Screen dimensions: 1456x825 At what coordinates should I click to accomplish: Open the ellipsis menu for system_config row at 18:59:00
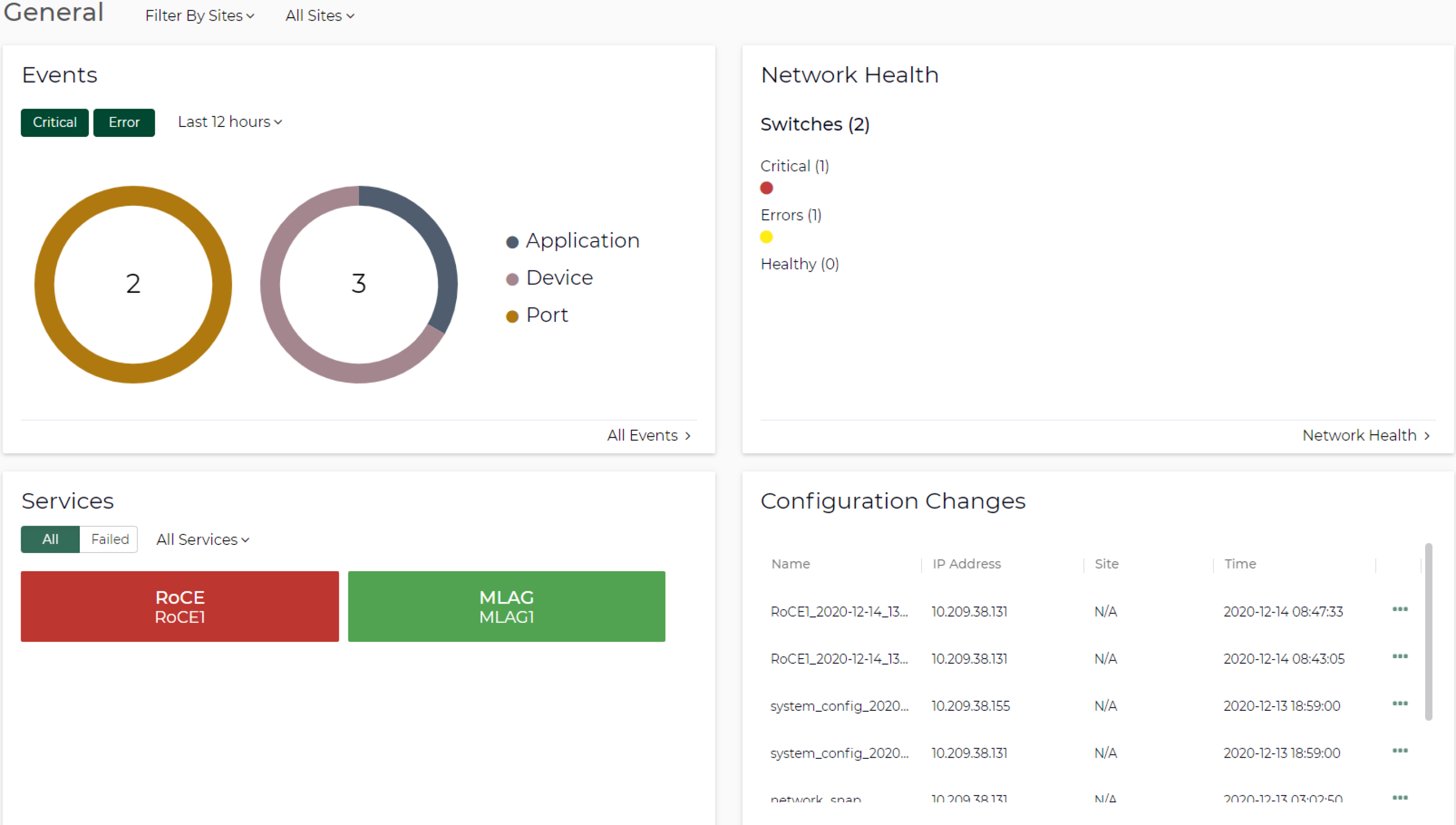[1400, 704]
